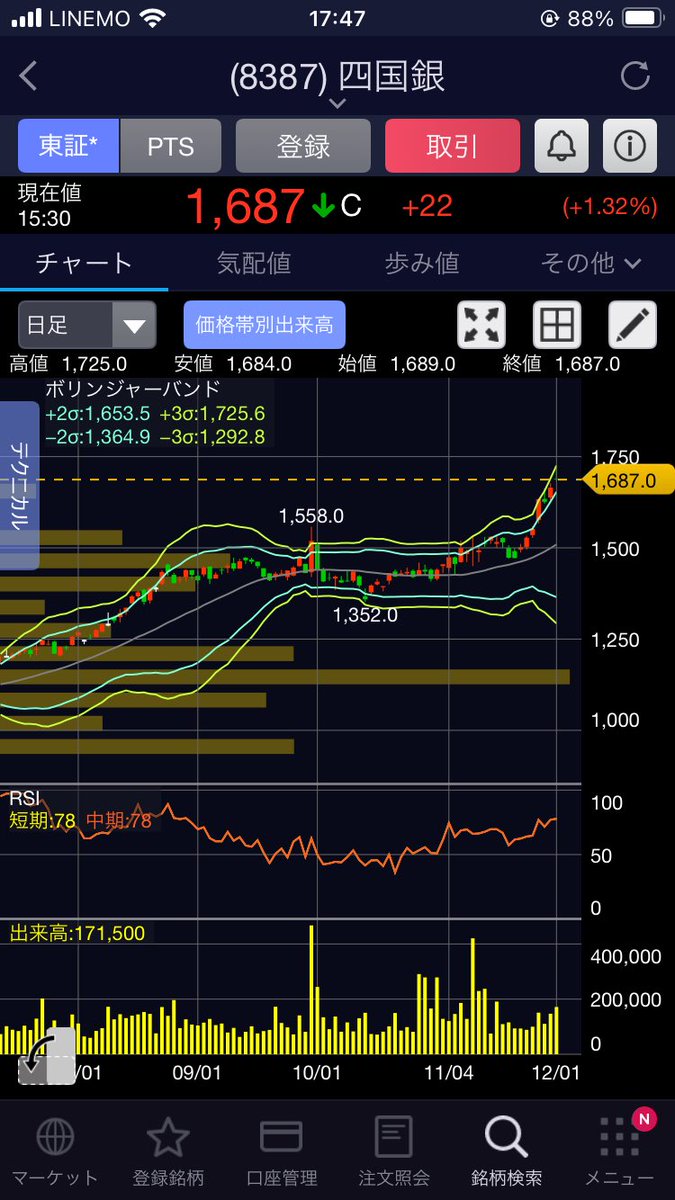Image resolution: width=675 pixels, height=1200 pixels.
Task: Tap the (8387) 四国銀 title
Action: (x=337, y=76)
